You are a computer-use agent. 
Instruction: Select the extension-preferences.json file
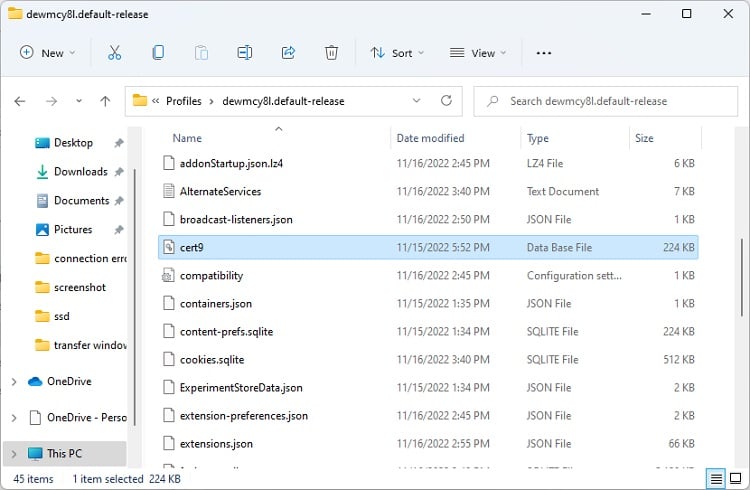pyautogui.click(x=428, y=416)
